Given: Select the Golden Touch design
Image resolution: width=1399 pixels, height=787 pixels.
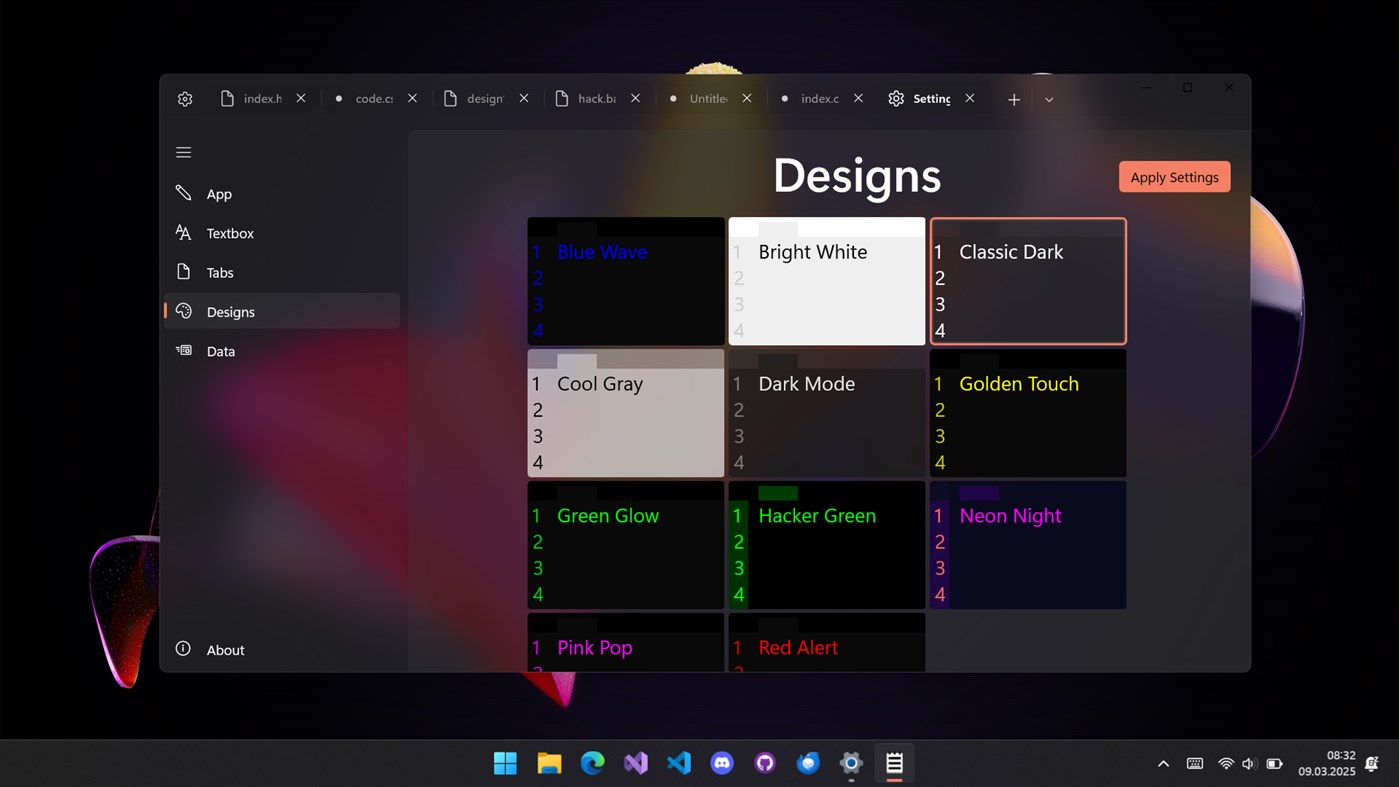Looking at the screenshot, I should pos(1028,413).
